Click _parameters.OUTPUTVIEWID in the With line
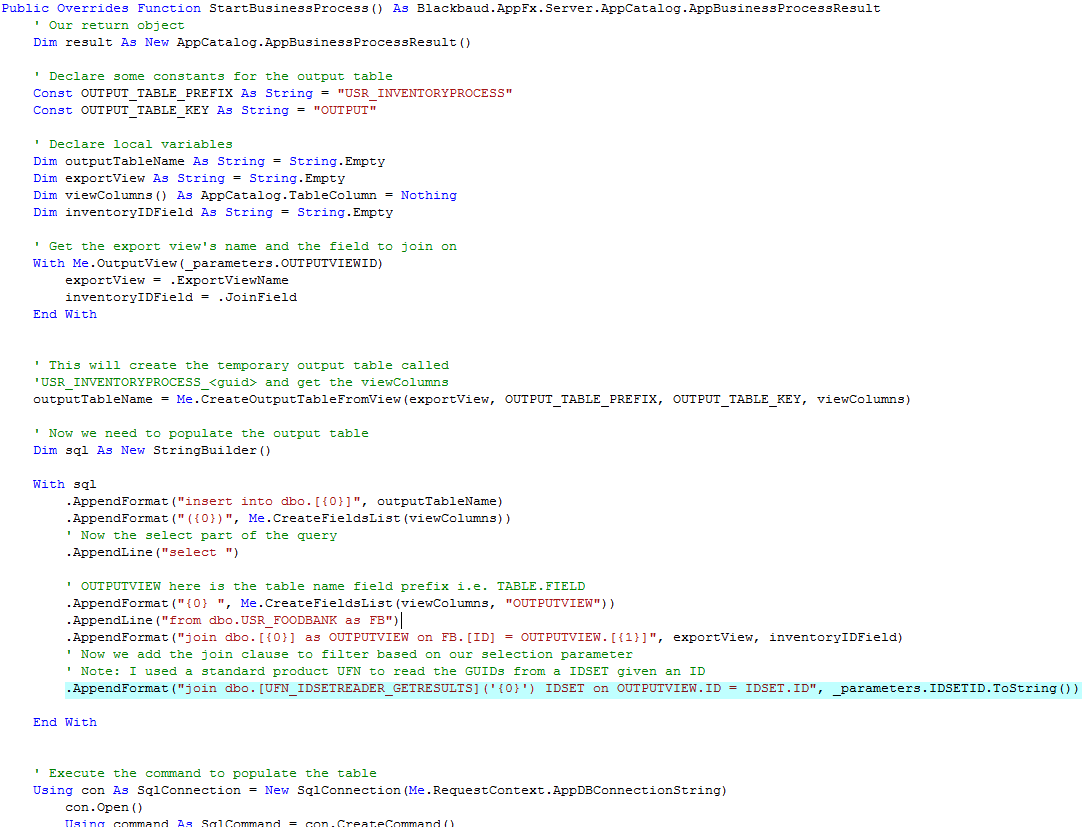This screenshot has height=827, width=1085. [x=280, y=264]
